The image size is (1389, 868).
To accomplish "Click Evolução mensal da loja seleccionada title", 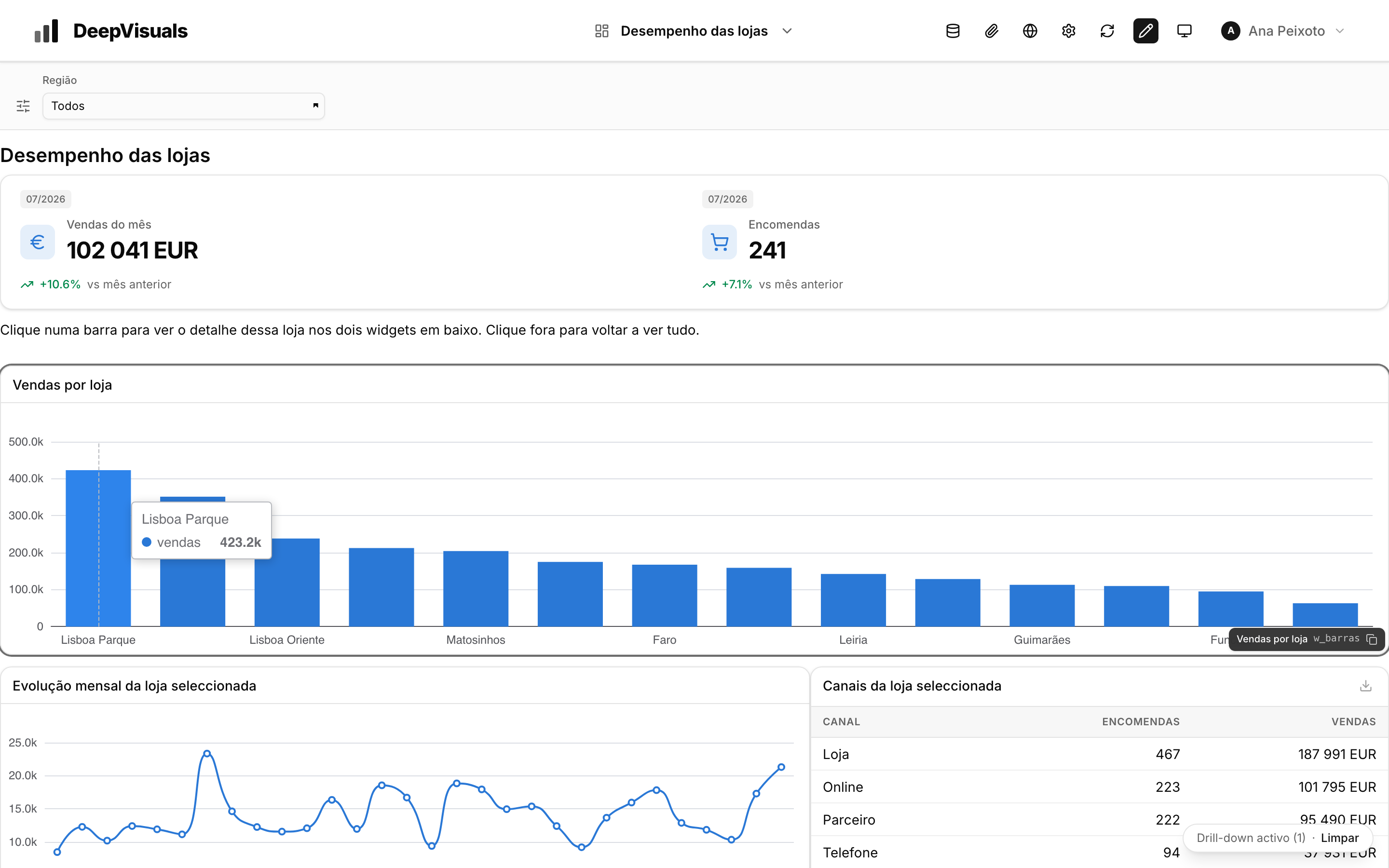I will [x=134, y=686].
